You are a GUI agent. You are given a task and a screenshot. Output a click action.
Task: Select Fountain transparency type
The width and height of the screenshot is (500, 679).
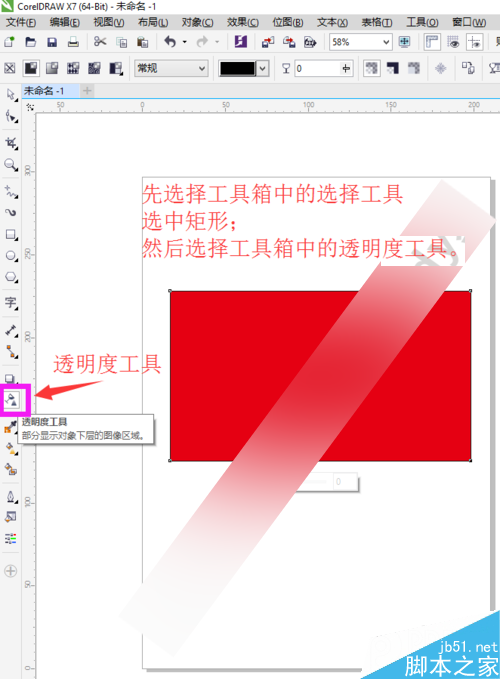click(x=52, y=68)
